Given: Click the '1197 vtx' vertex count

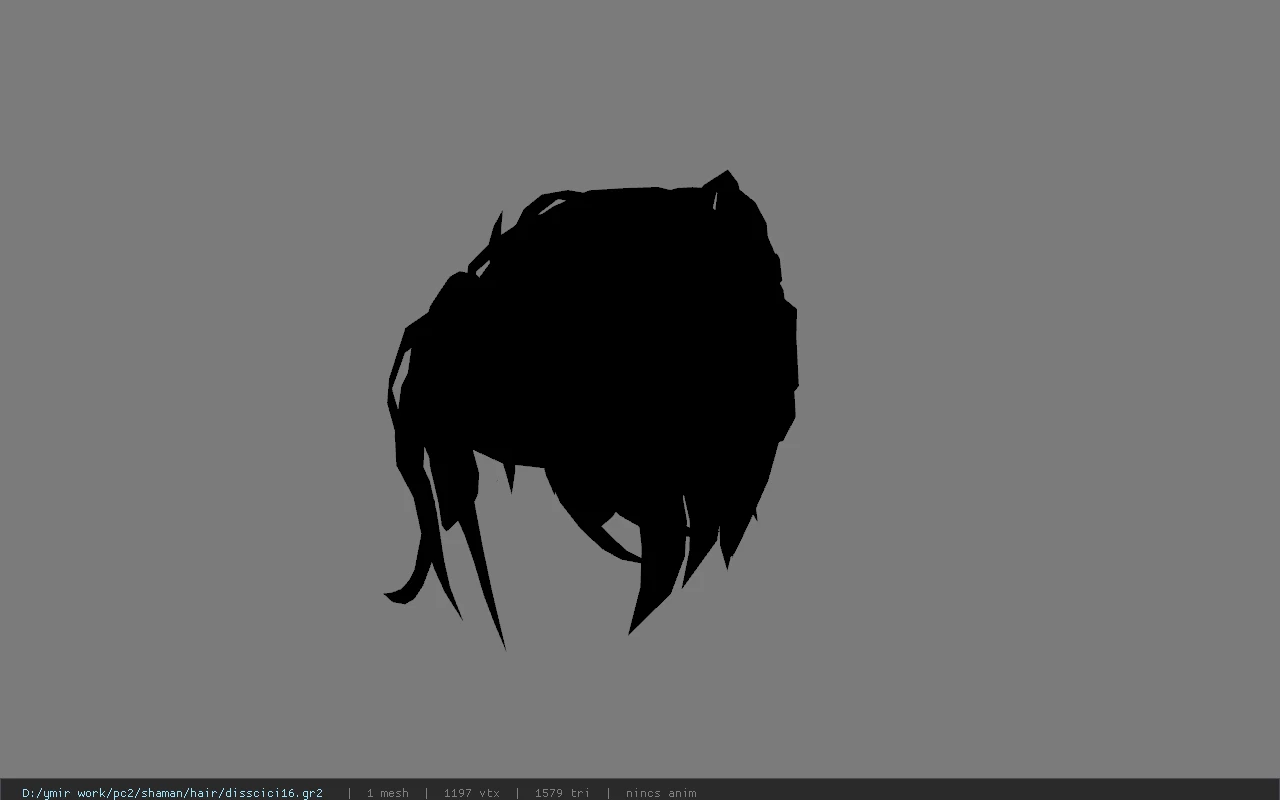Looking at the screenshot, I should [472, 793].
